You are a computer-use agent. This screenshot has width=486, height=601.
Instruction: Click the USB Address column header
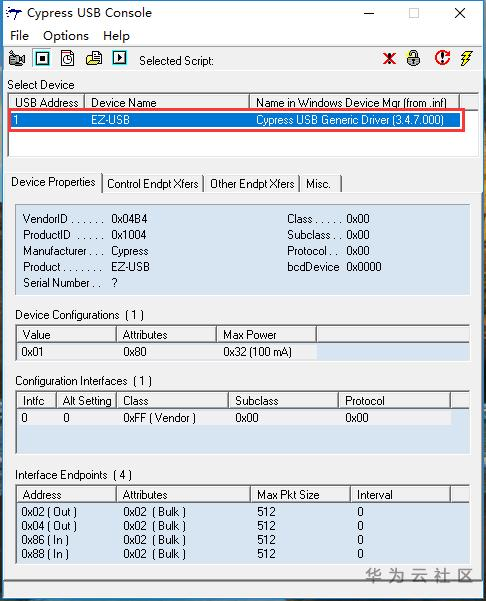pyautogui.click(x=47, y=102)
